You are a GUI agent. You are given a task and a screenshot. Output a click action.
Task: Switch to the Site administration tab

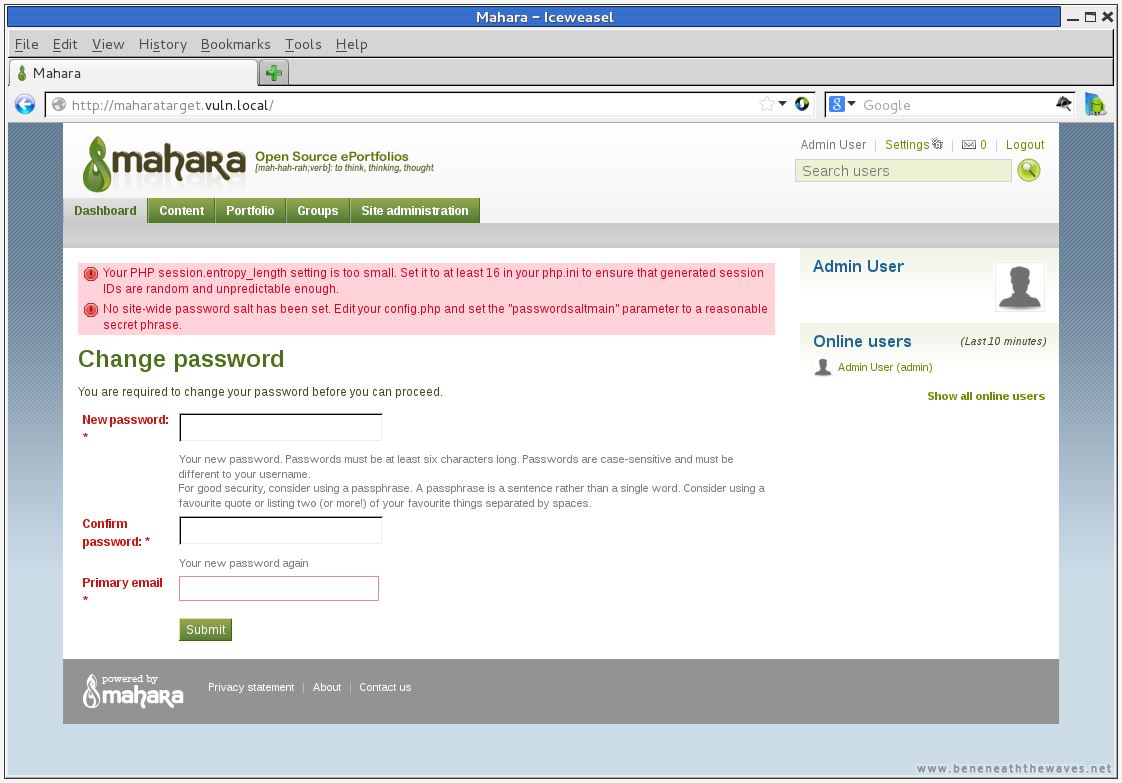coord(415,210)
